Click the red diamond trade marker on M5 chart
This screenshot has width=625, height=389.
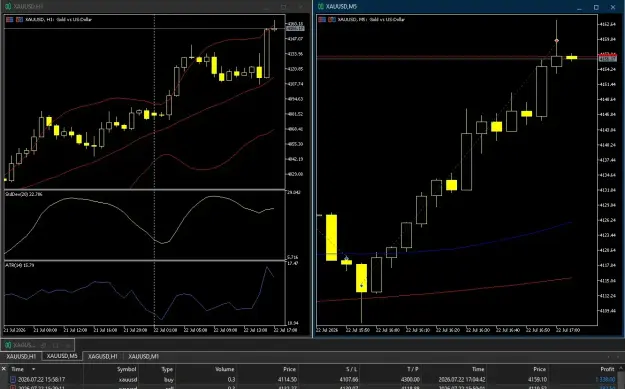coord(556,41)
